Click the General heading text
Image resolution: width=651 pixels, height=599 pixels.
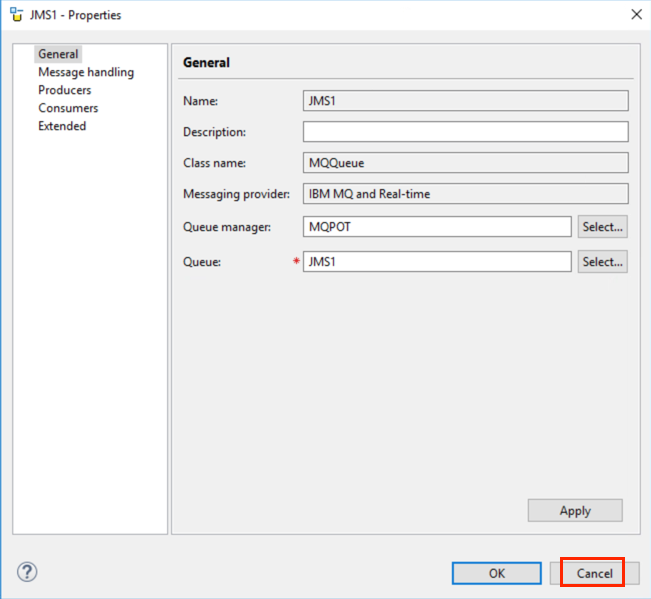click(206, 63)
